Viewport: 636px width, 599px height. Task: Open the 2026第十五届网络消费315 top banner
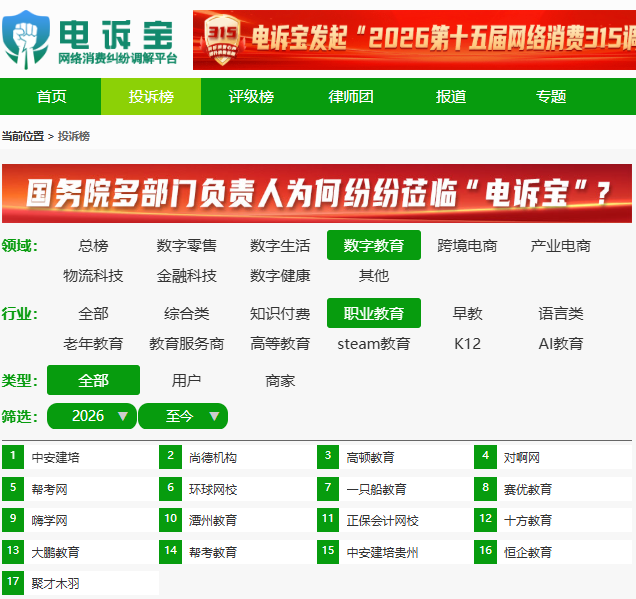pos(414,40)
